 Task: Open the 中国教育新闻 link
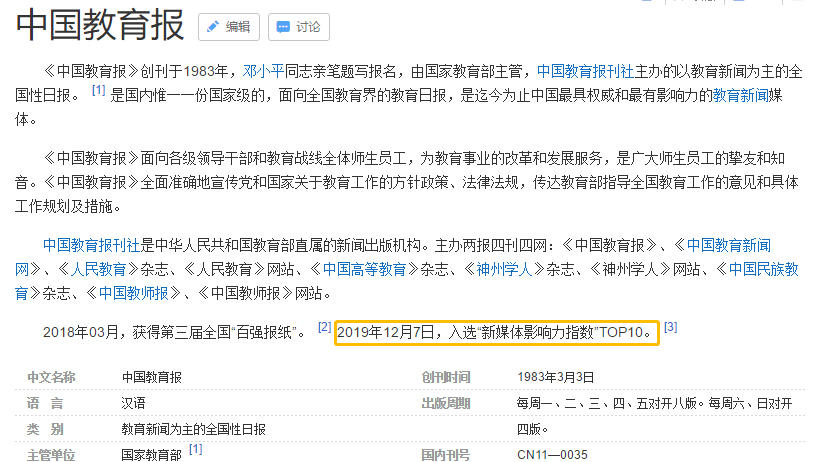(729, 245)
